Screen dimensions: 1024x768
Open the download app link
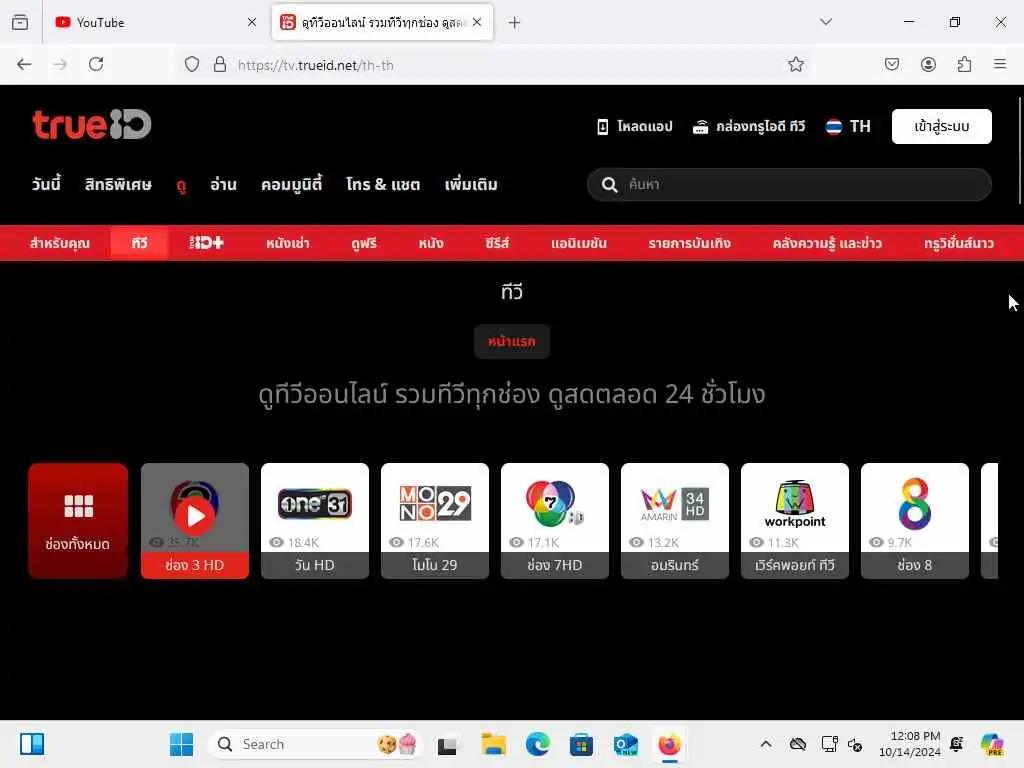point(635,126)
